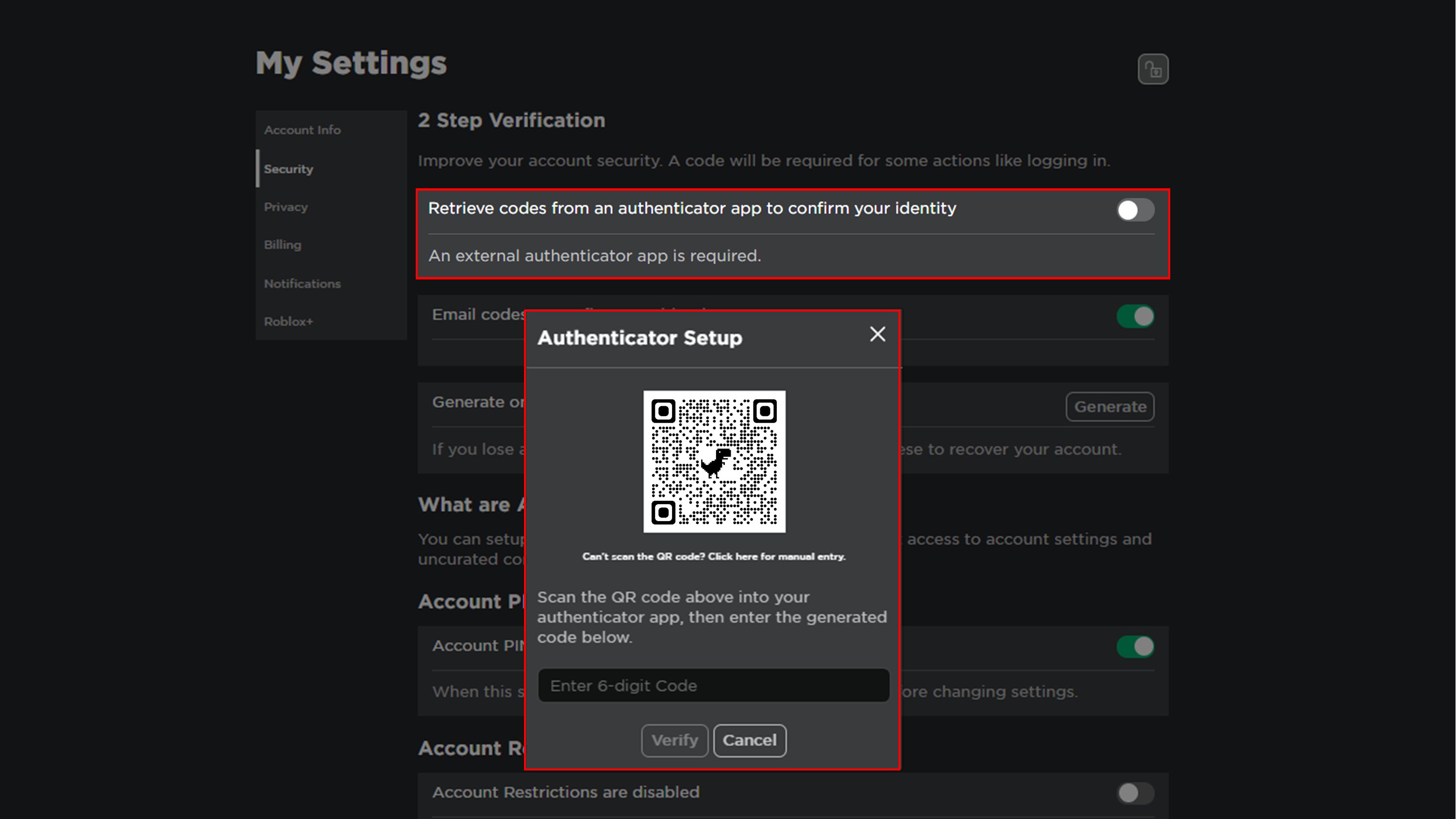Open Security settings menu item
Image resolution: width=1456 pixels, height=819 pixels.
point(289,168)
